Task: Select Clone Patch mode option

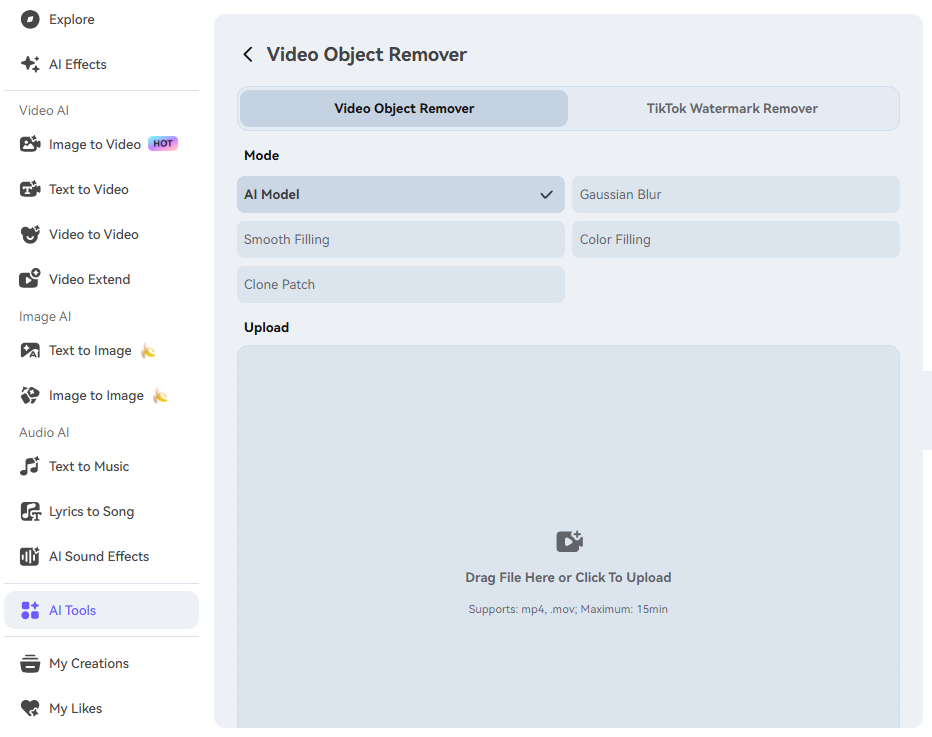Action: tap(400, 285)
